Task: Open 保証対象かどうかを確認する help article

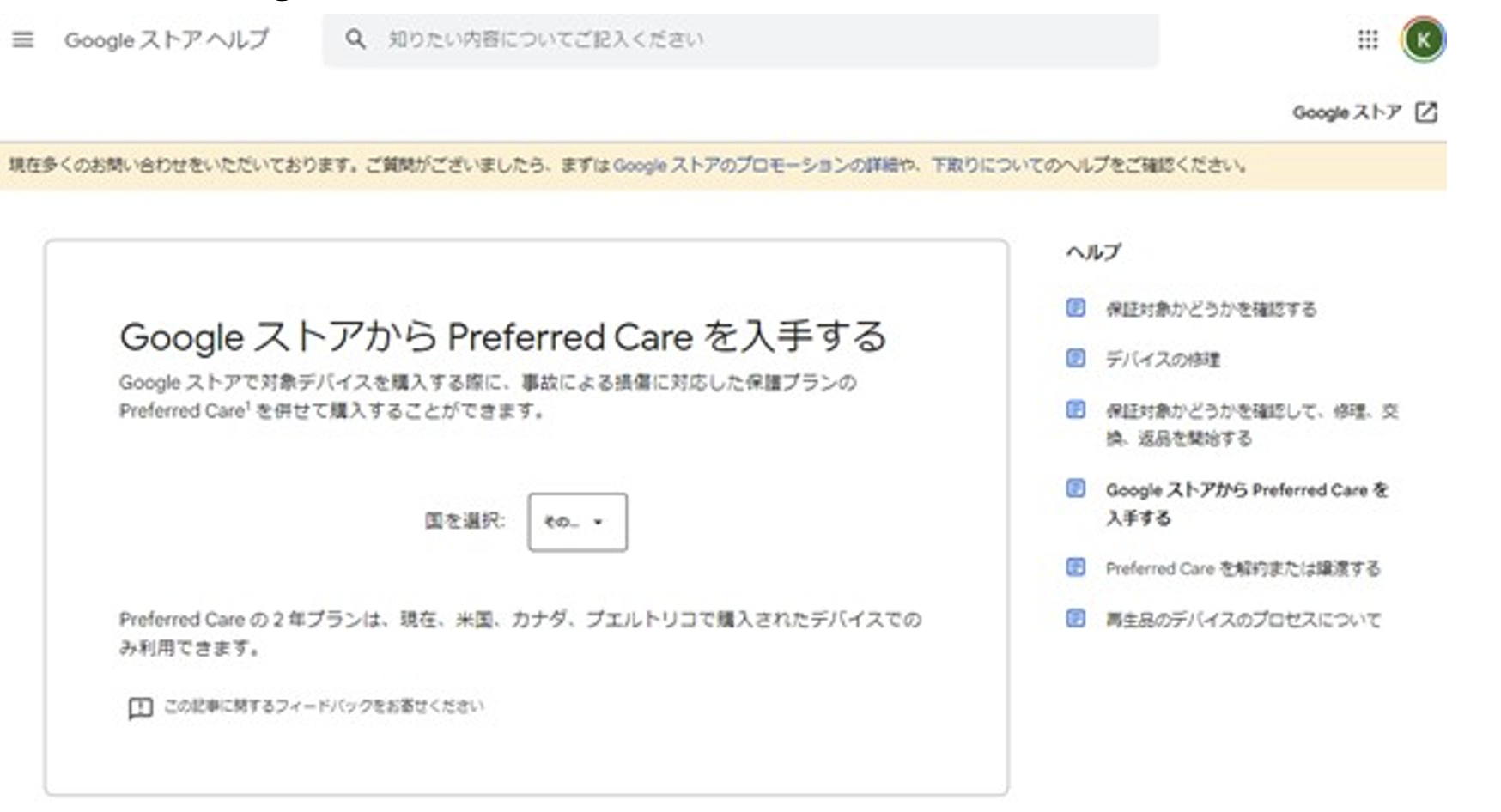Action: [x=1211, y=309]
